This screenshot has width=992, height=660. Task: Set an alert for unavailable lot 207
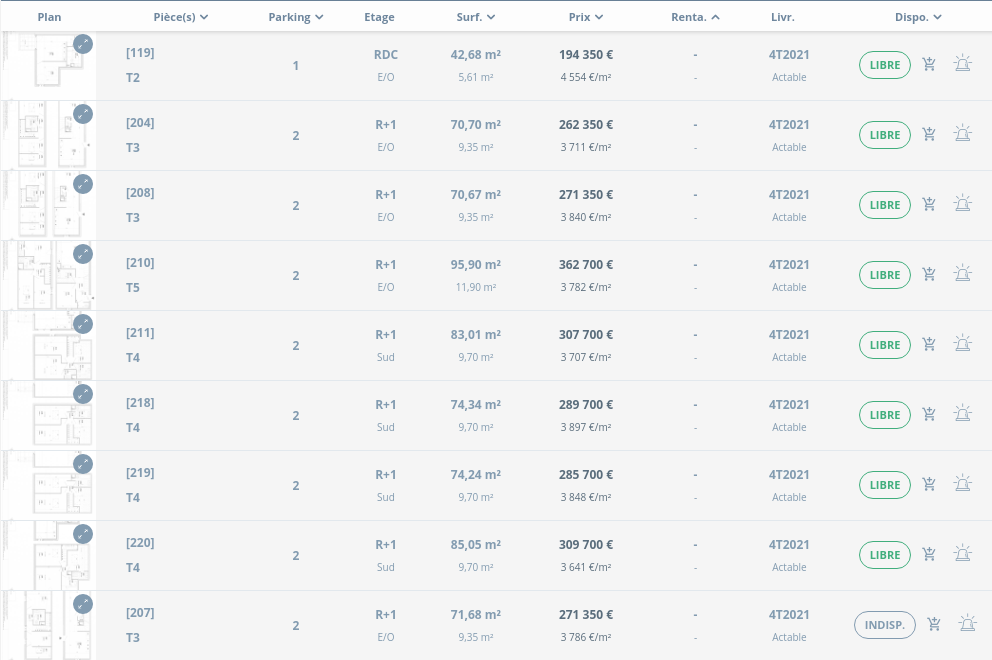coord(967,624)
